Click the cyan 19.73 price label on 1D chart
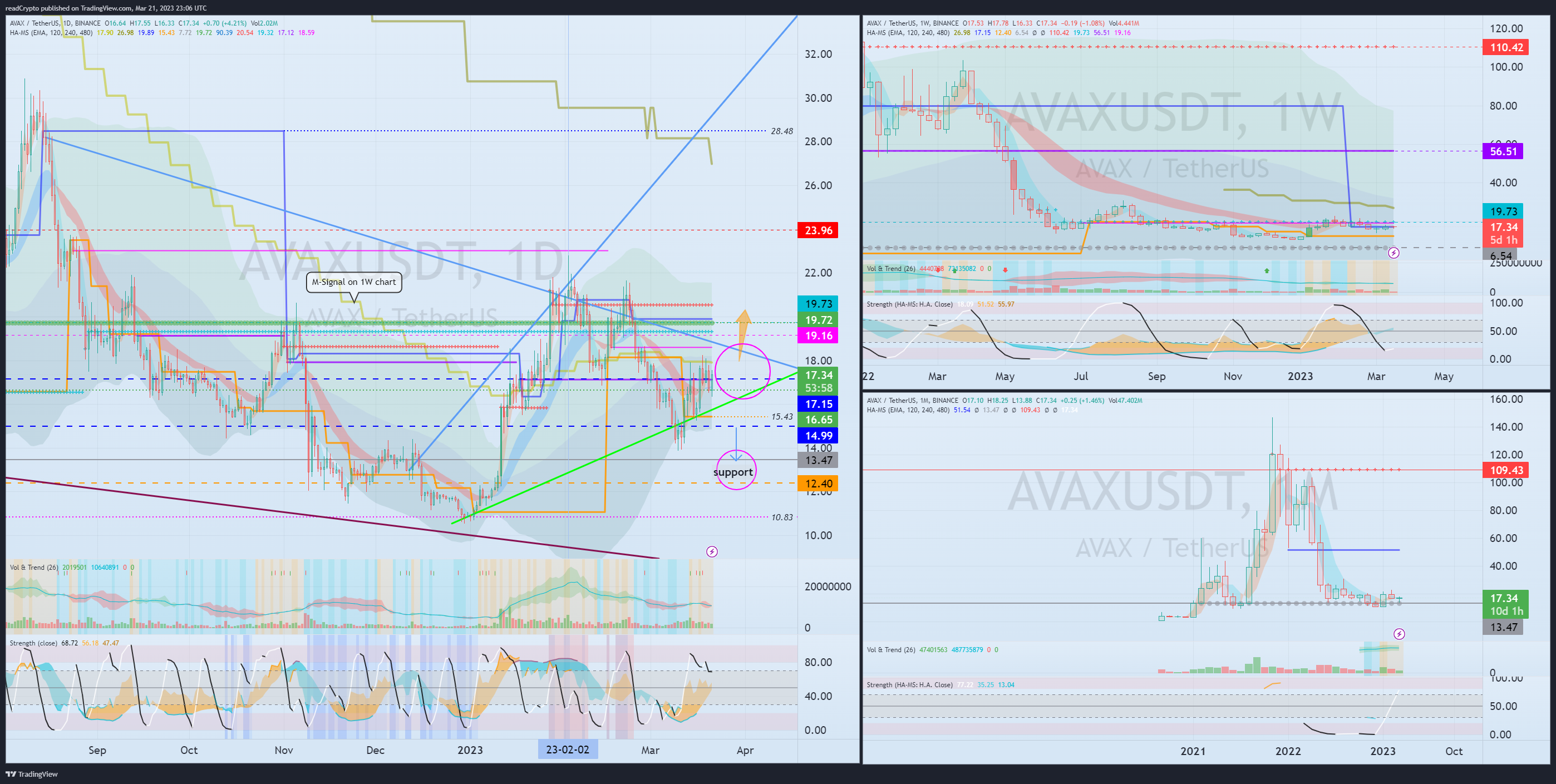Screen dimensions: 1556x784 (818, 304)
